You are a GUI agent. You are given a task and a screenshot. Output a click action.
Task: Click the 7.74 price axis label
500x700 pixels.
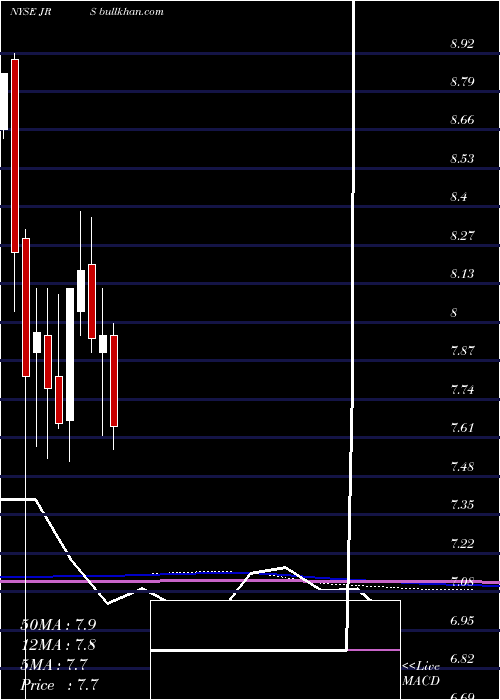[x=462, y=390]
